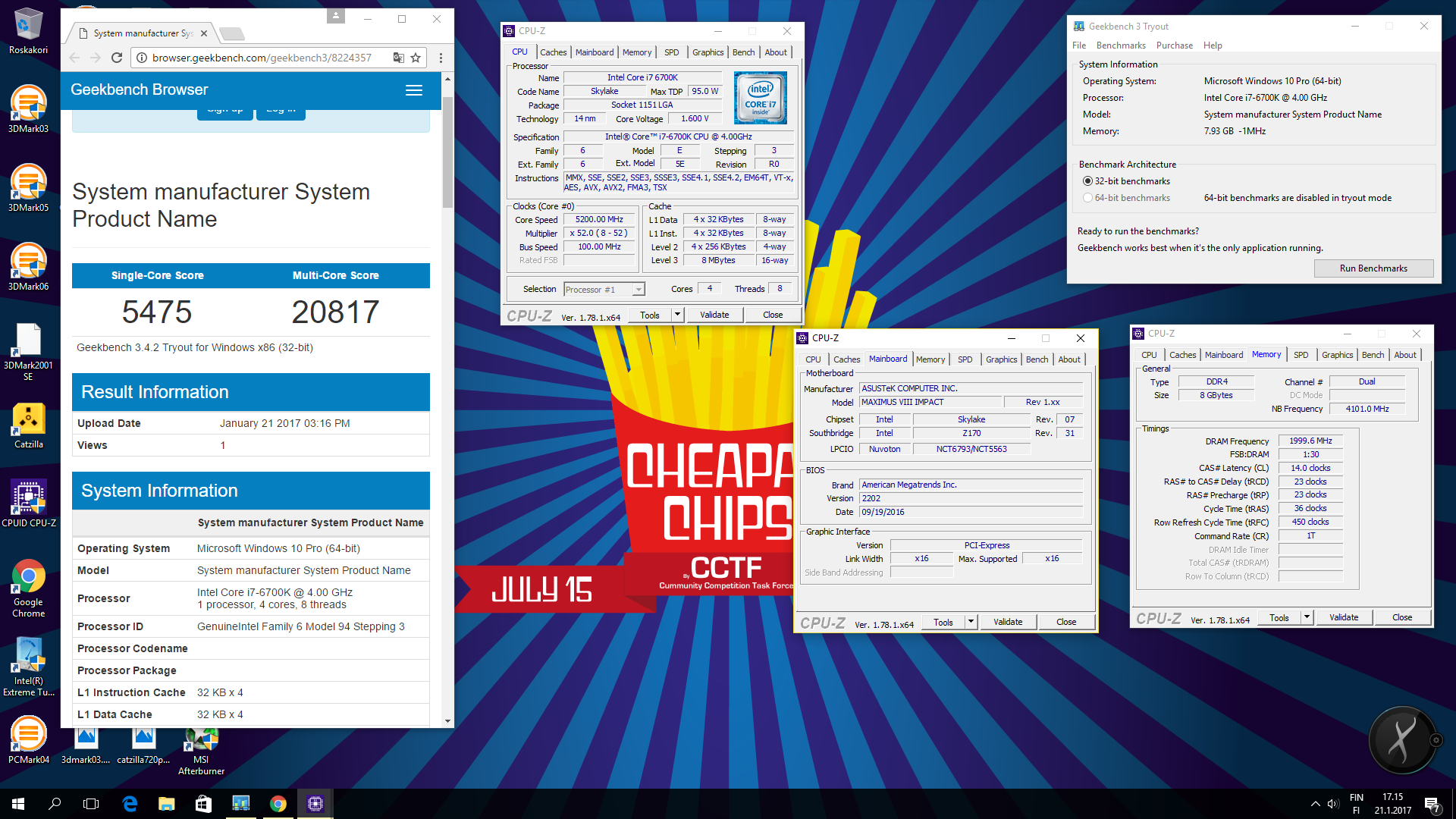Click the Chrome page vertical scrollbar

tap(447, 152)
